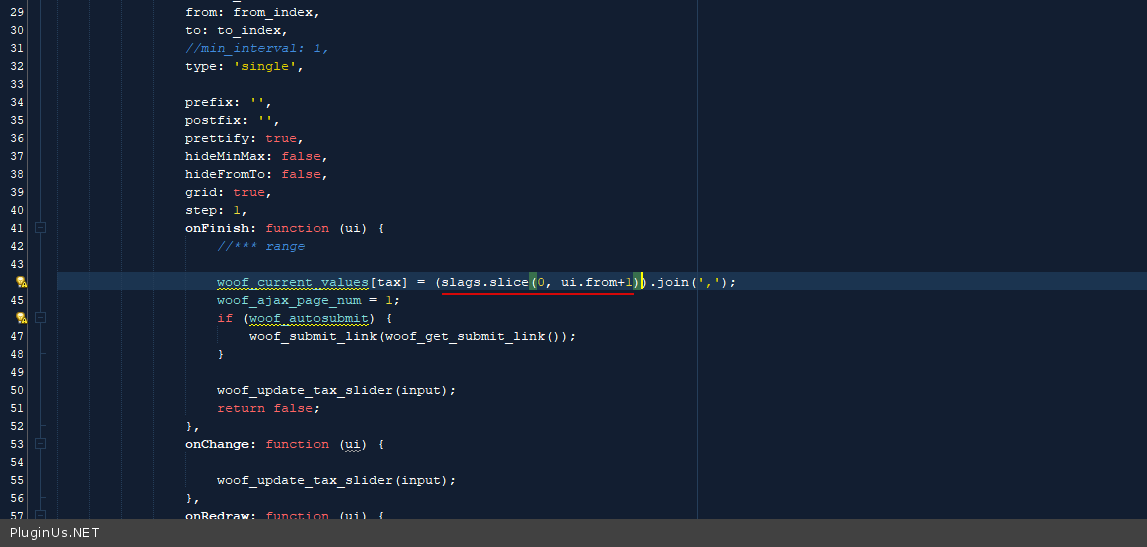Collapse the onFinish function block
1147x547 pixels.
(x=41, y=228)
